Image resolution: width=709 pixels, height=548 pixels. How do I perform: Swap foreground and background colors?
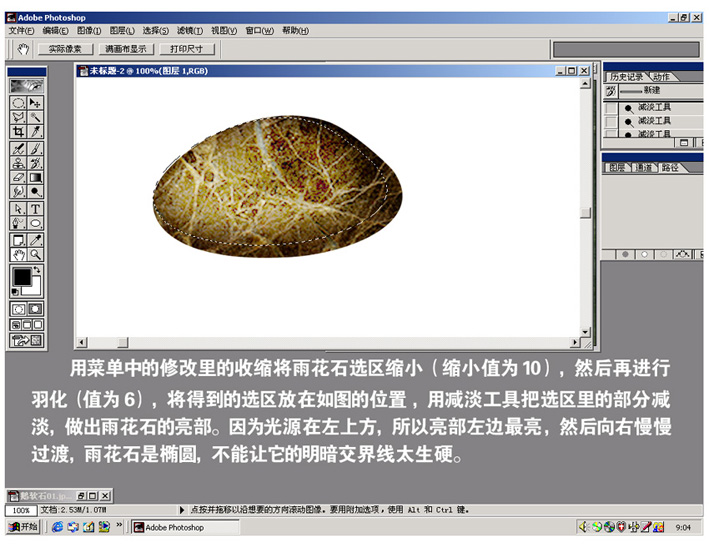coord(38,270)
